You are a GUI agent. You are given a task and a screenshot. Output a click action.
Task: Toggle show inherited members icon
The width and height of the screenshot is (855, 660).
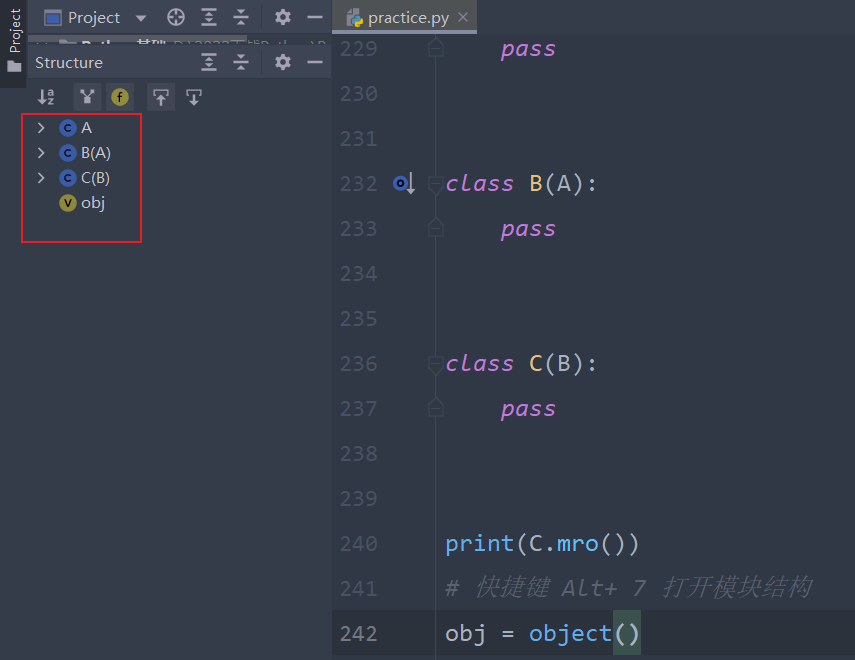tap(87, 97)
